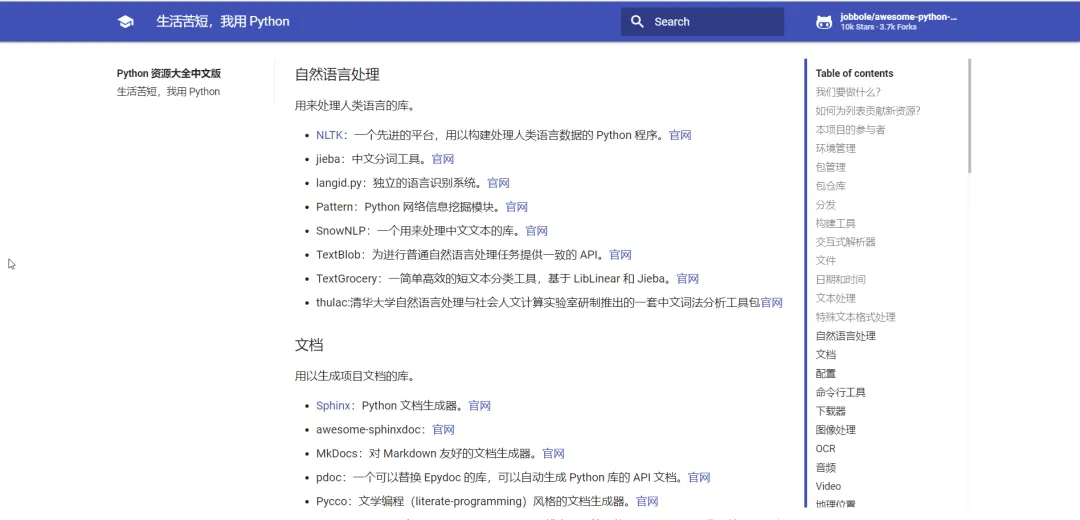
Task: Click the Table of contents title
Action: point(854,73)
